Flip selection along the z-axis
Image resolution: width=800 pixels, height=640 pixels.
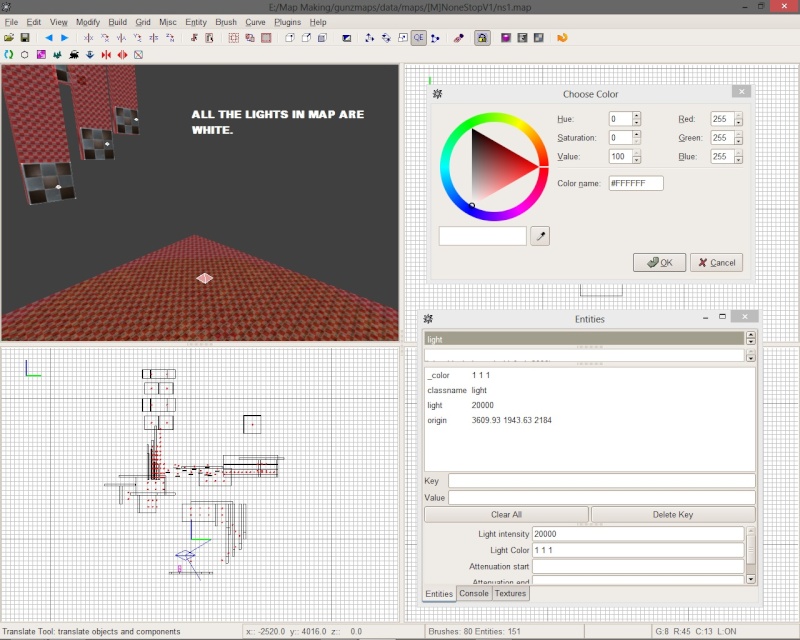pyautogui.click(x=154, y=38)
